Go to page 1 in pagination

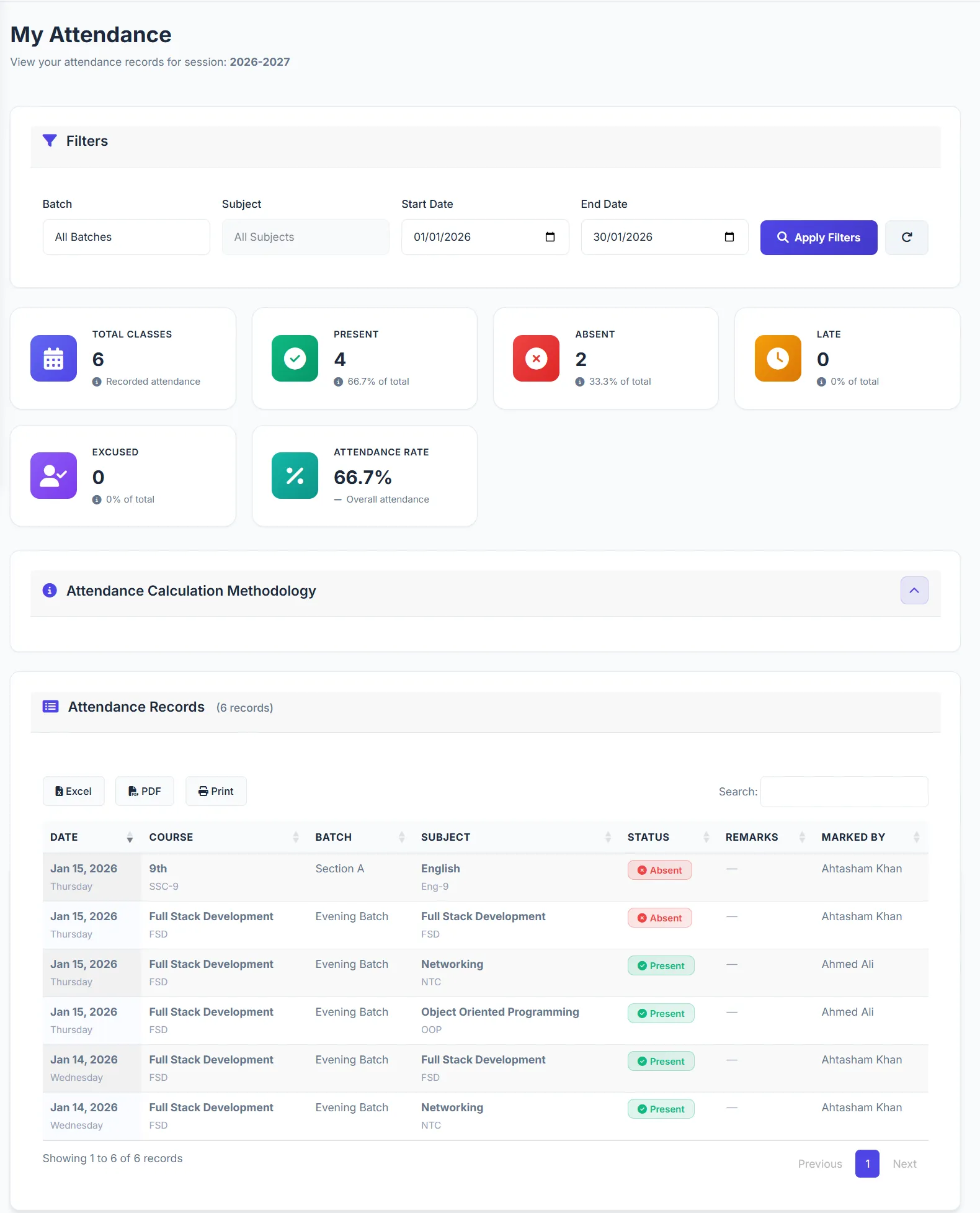tap(866, 1164)
